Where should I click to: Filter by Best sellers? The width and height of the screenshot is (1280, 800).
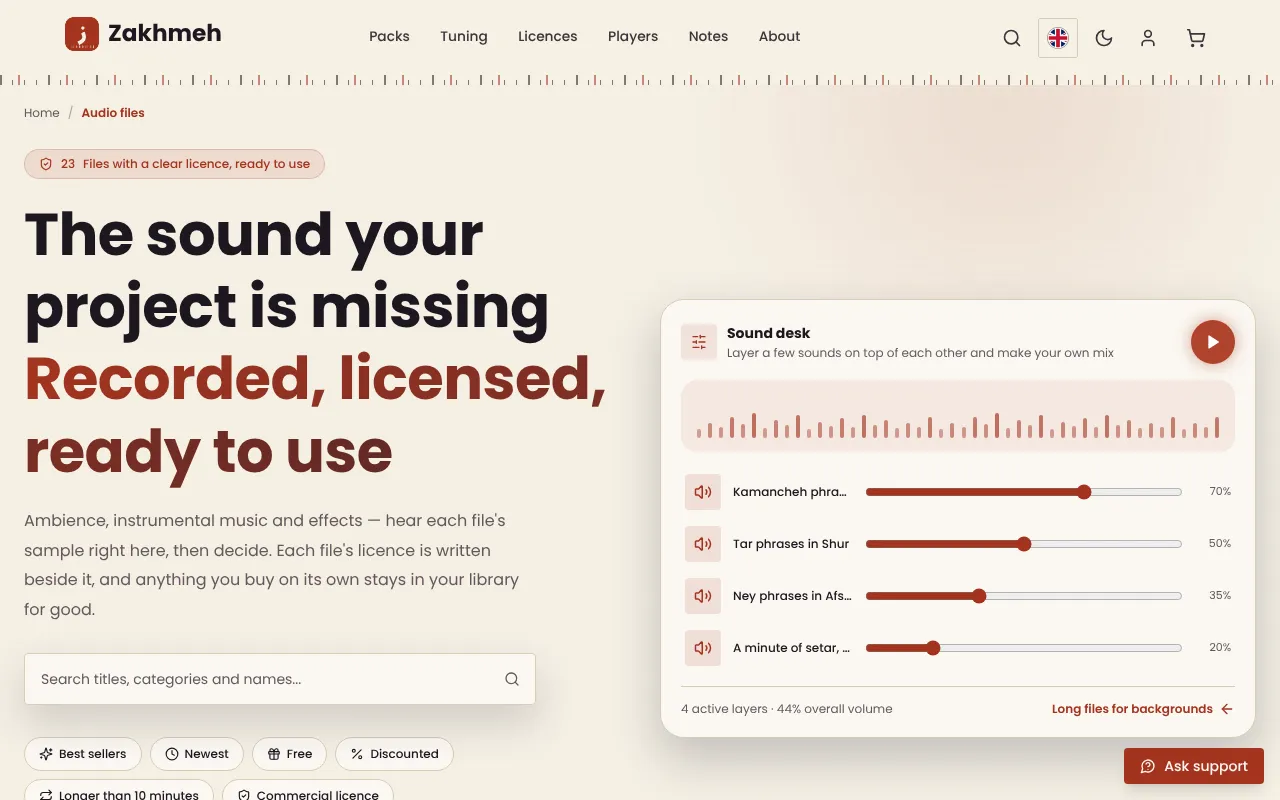83,754
